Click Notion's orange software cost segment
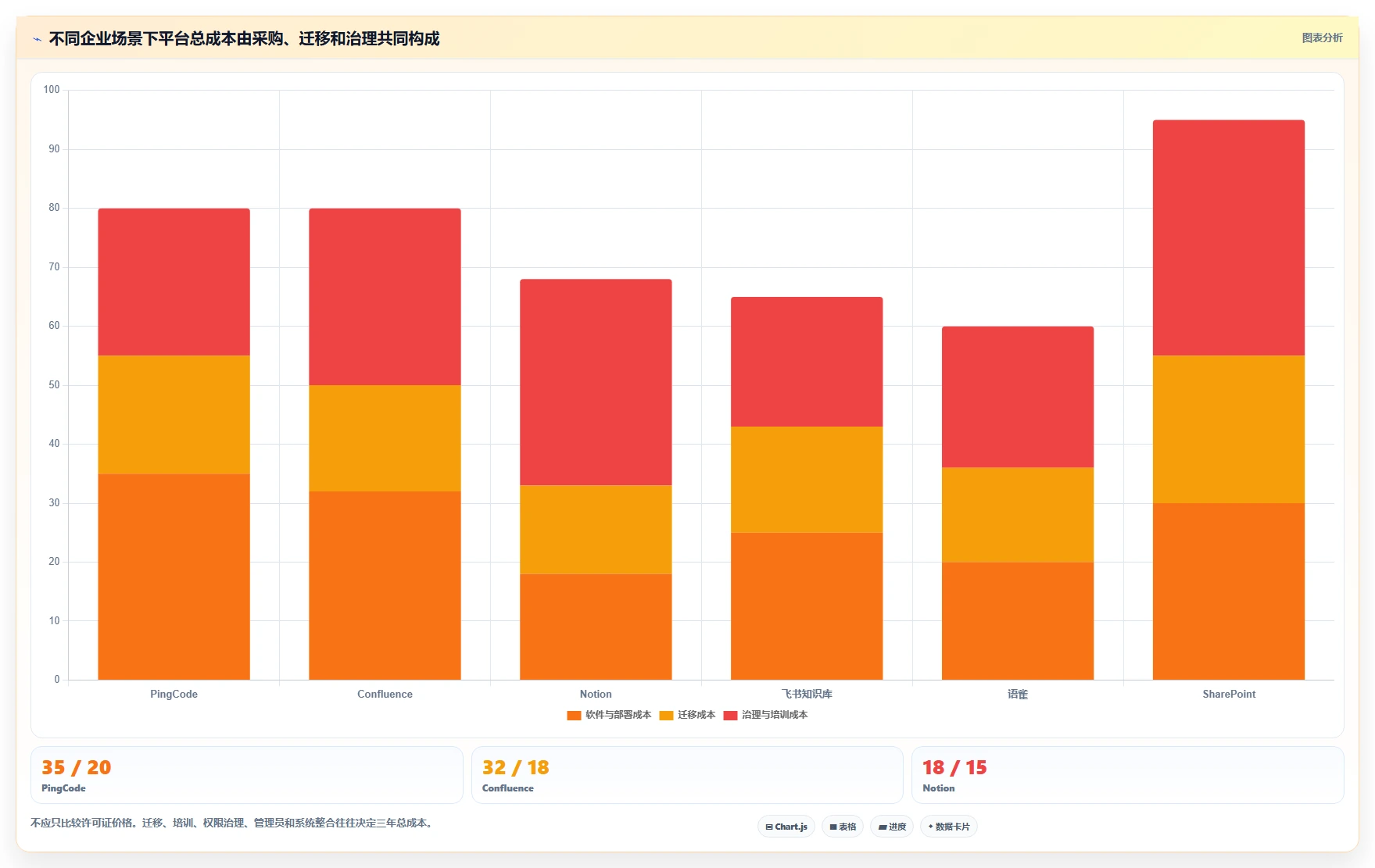 tap(596, 627)
